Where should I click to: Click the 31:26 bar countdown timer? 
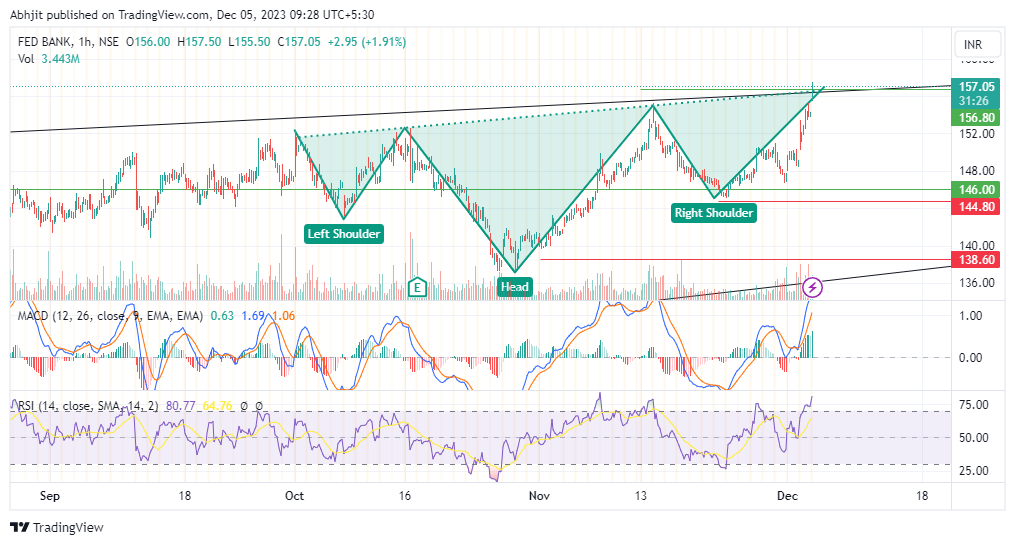(x=974, y=101)
